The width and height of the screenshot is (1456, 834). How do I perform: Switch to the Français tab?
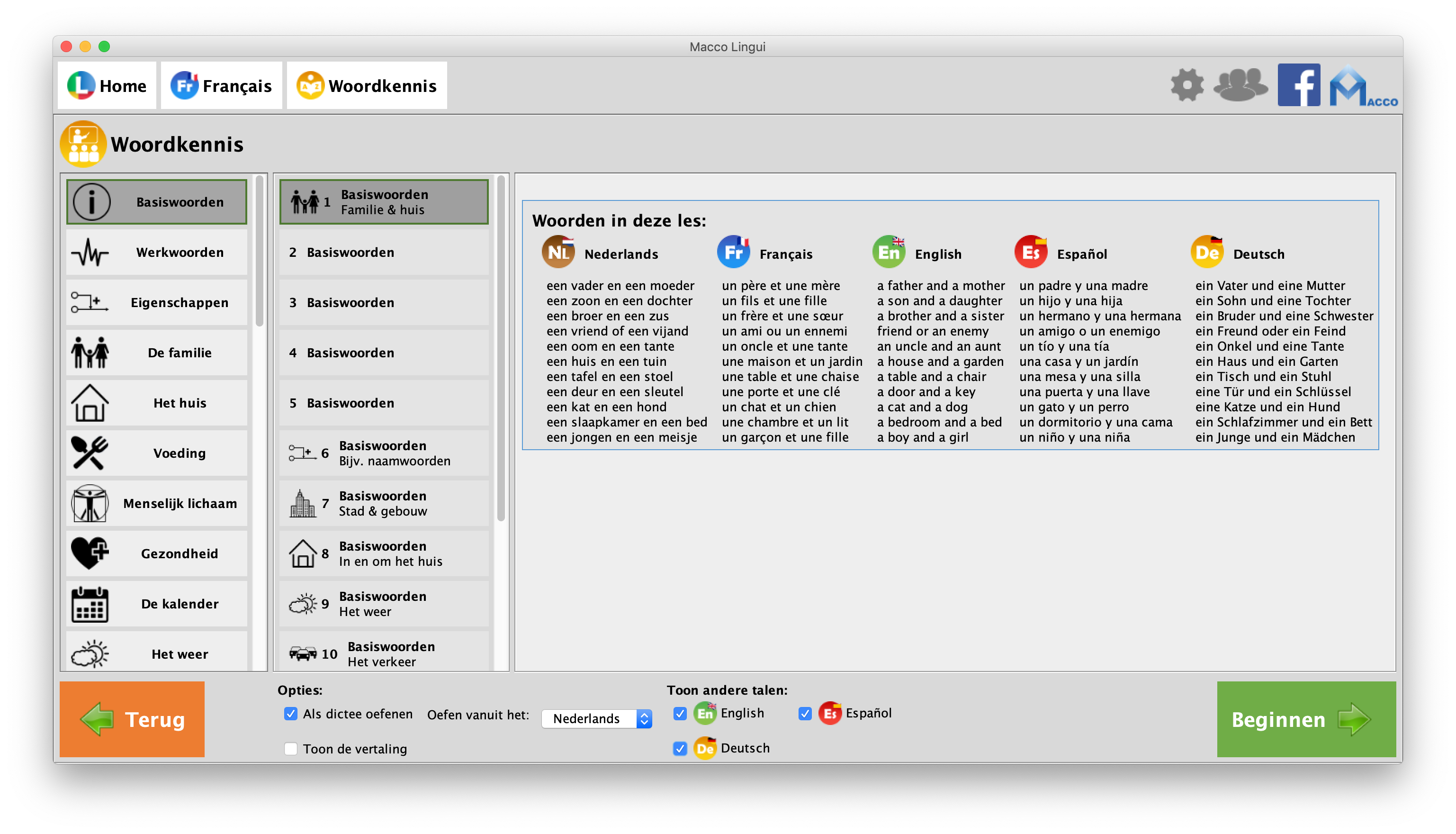222,85
